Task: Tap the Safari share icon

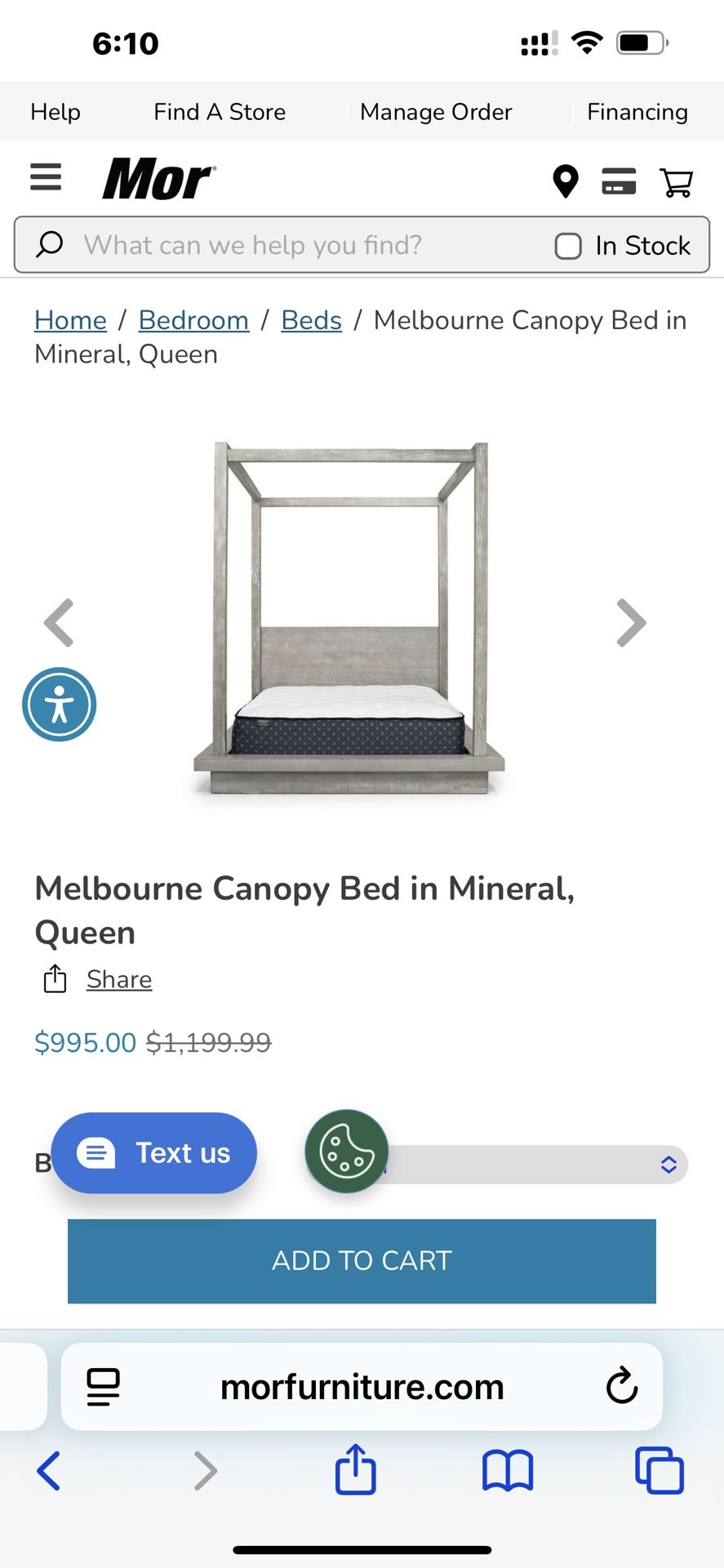Action: pos(356,1470)
